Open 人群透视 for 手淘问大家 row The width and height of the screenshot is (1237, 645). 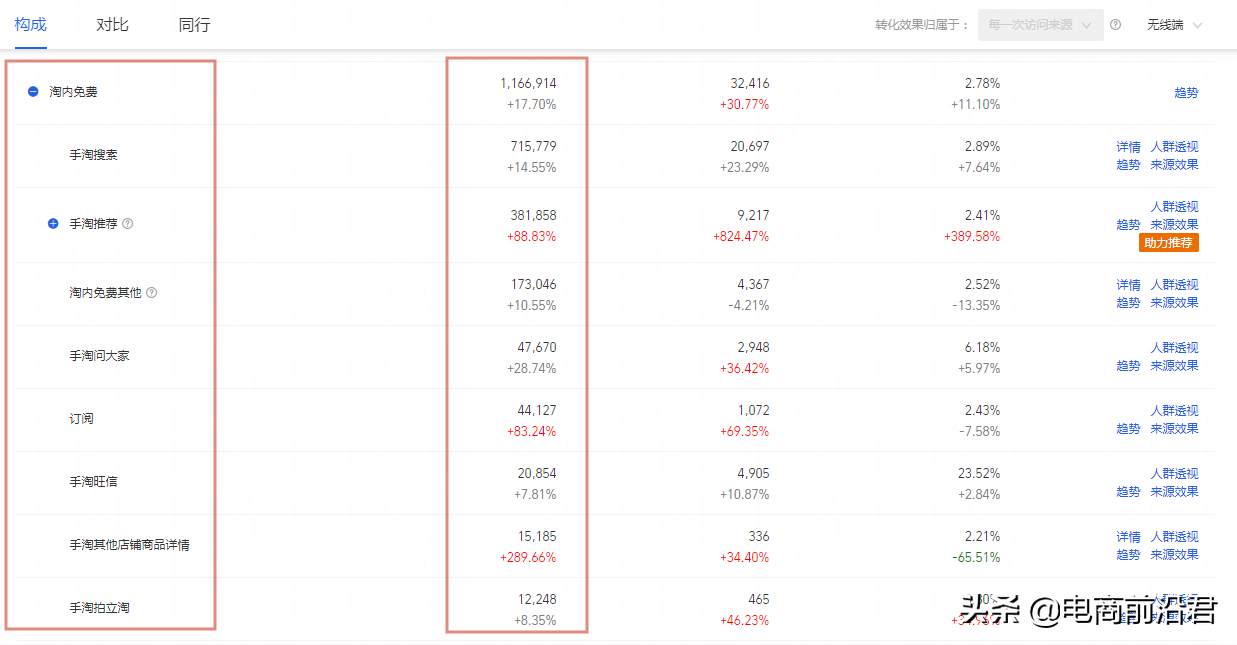[1174, 348]
